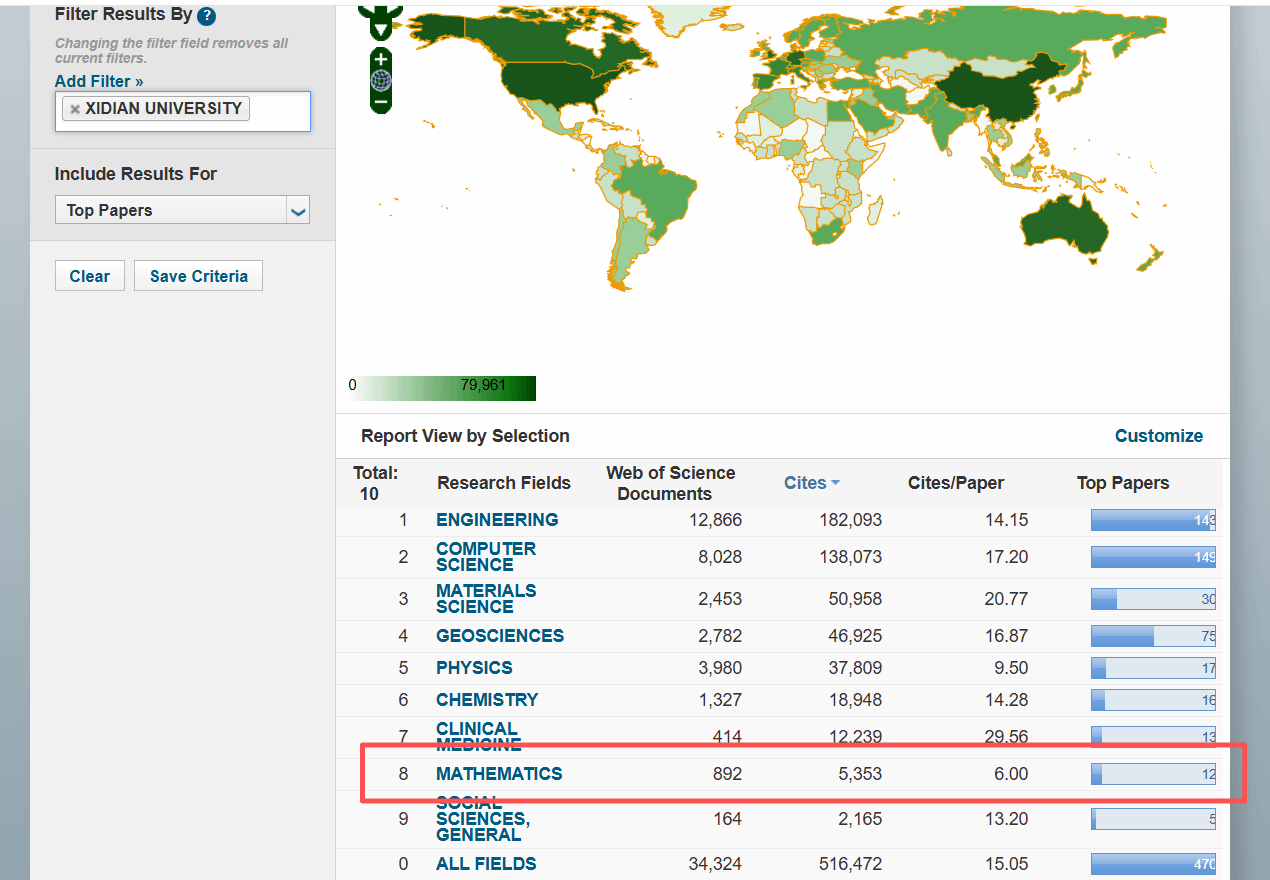Screen dimensions: 1270x880
Task: Open Filter Results By help icon
Action: pyautogui.click(x=207, y=16)
